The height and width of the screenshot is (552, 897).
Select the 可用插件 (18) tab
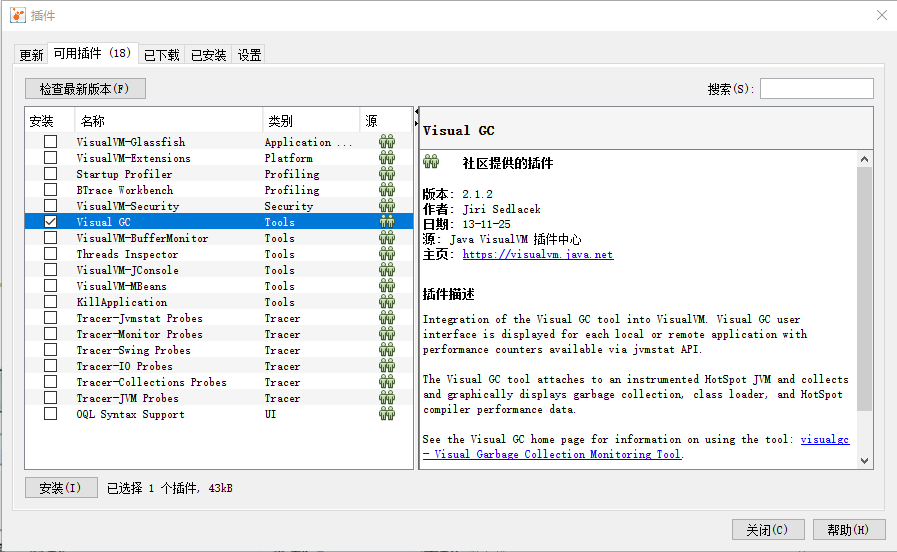[x=93, y=53]
